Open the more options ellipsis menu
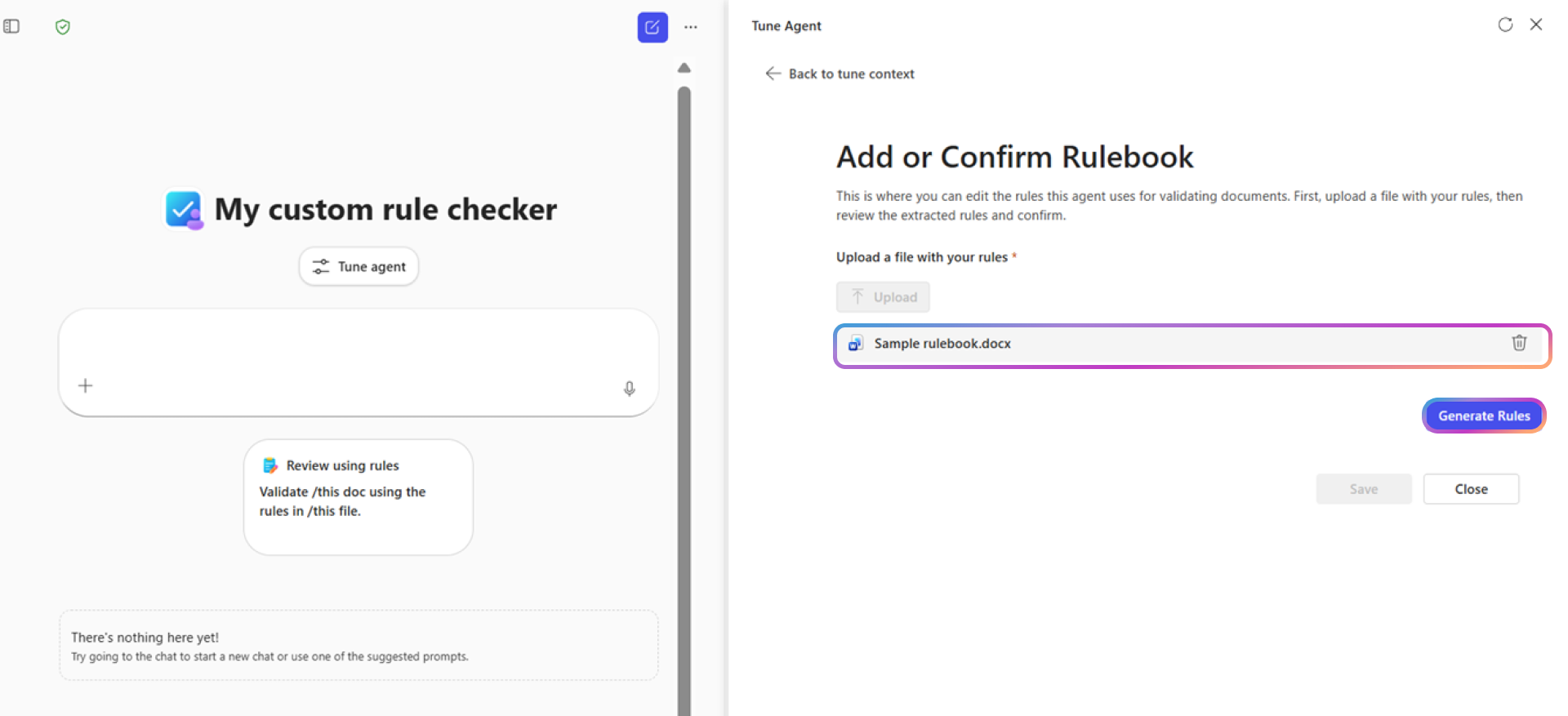Viewport: 1568px width, 716px height. (691, 27)
